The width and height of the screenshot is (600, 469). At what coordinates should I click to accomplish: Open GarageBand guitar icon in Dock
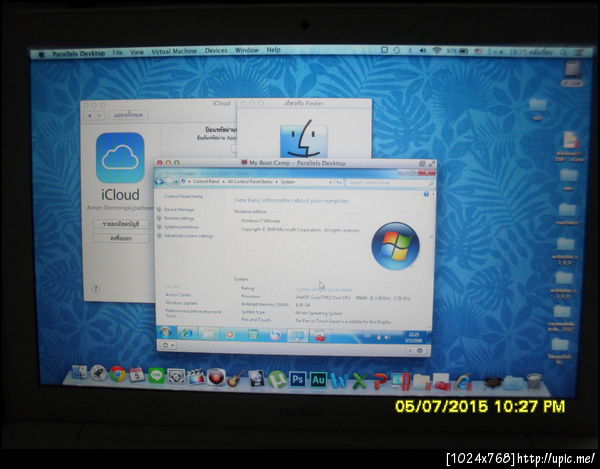(x=236, y=378)
